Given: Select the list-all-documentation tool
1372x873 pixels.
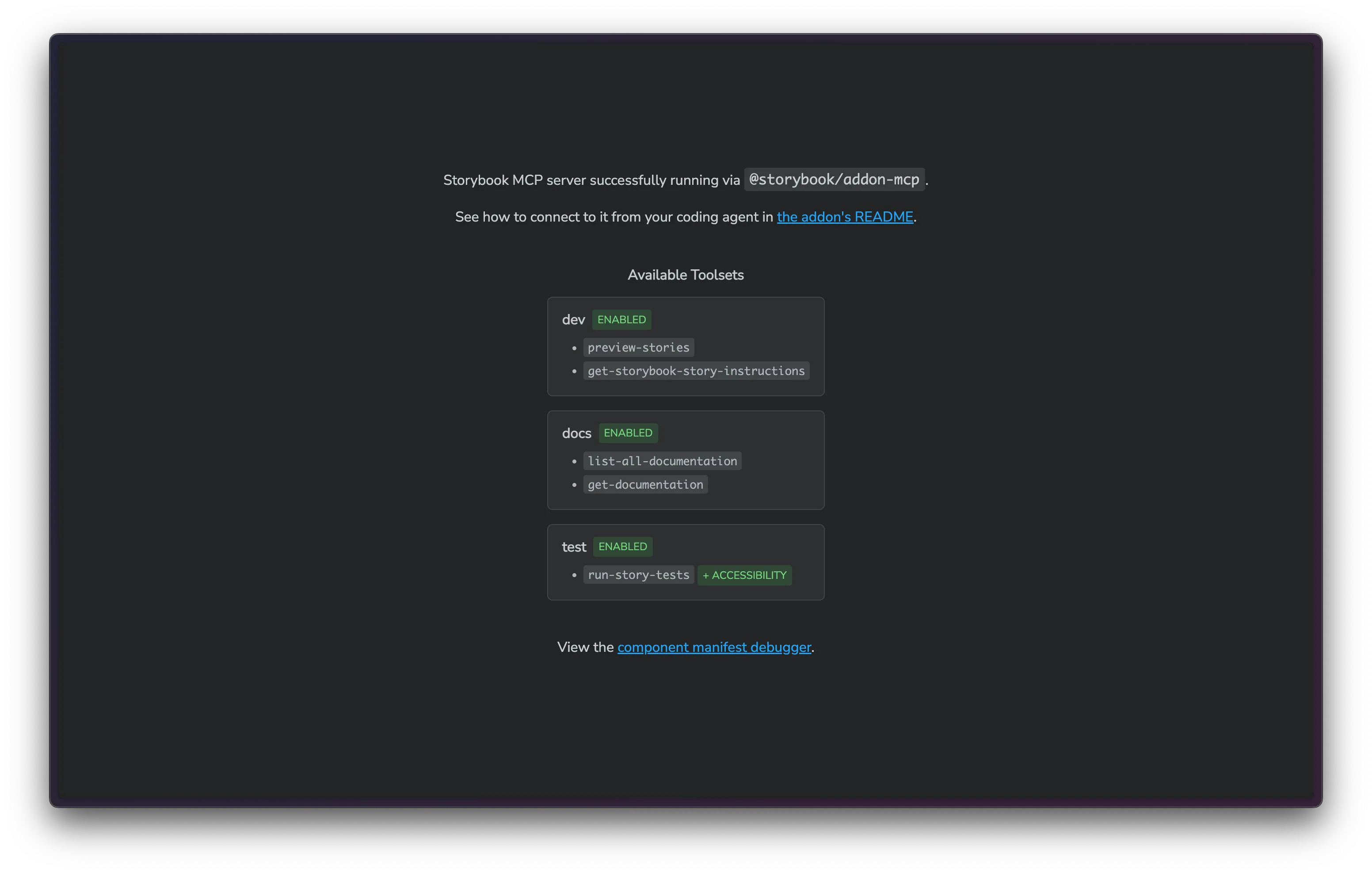Looking at the screenshot, I should (662, 461).
